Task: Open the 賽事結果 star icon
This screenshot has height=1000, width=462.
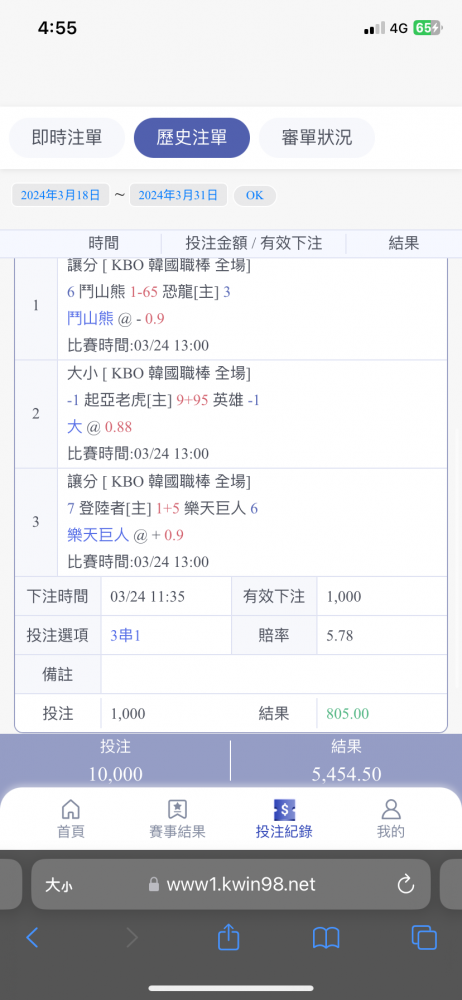Action: (x=177, y=810)
